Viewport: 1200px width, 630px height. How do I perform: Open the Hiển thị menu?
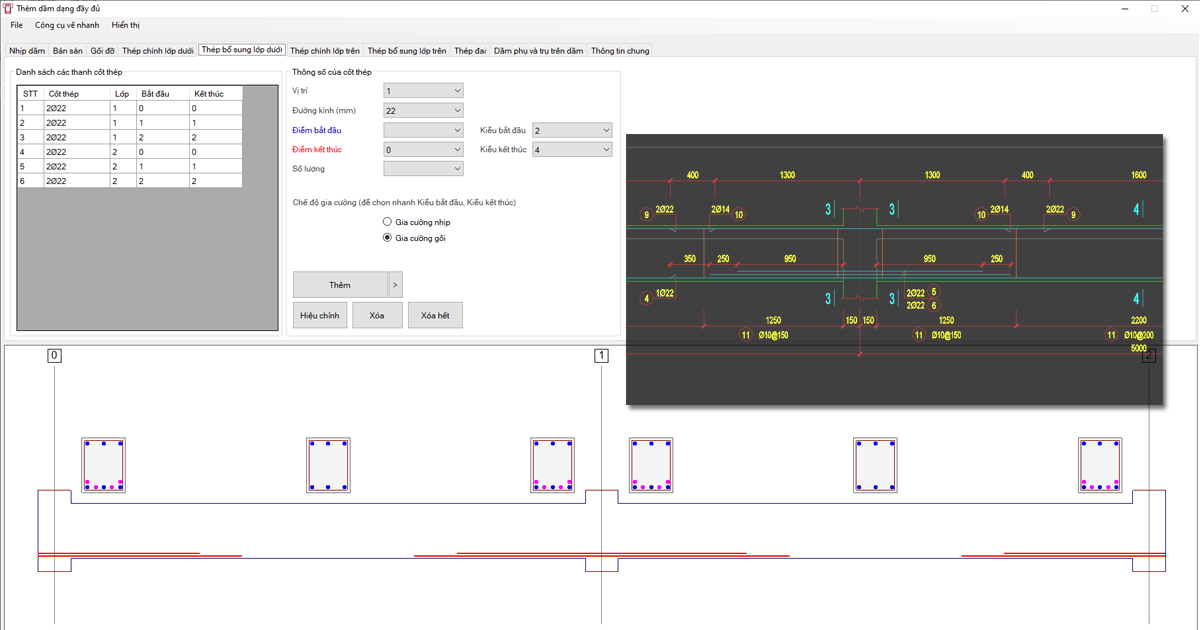tap(126, 25)
